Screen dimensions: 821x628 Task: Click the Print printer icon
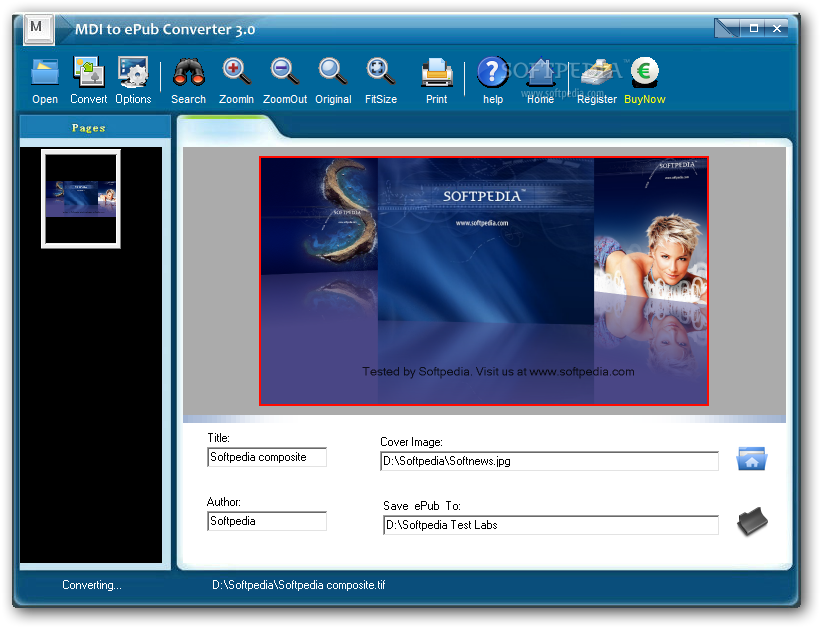pyautogui.click(x=437, y=73)
